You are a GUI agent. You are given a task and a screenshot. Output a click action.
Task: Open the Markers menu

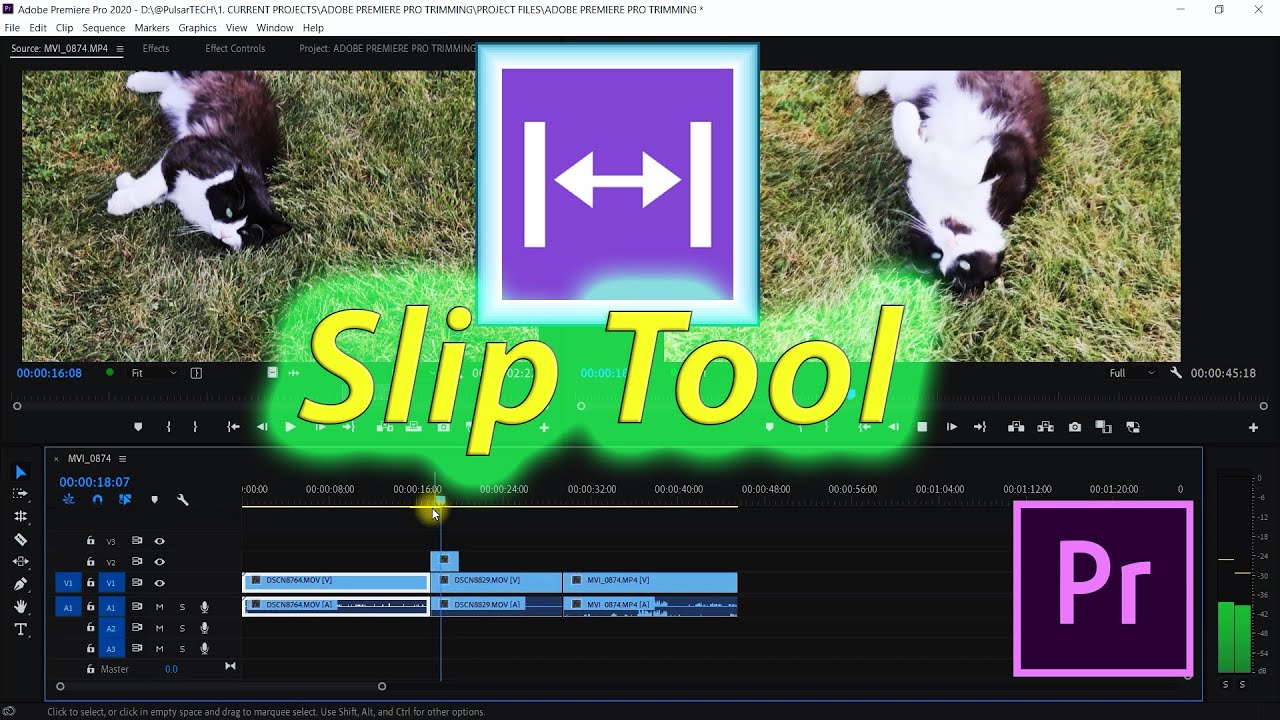coord(152,28)
